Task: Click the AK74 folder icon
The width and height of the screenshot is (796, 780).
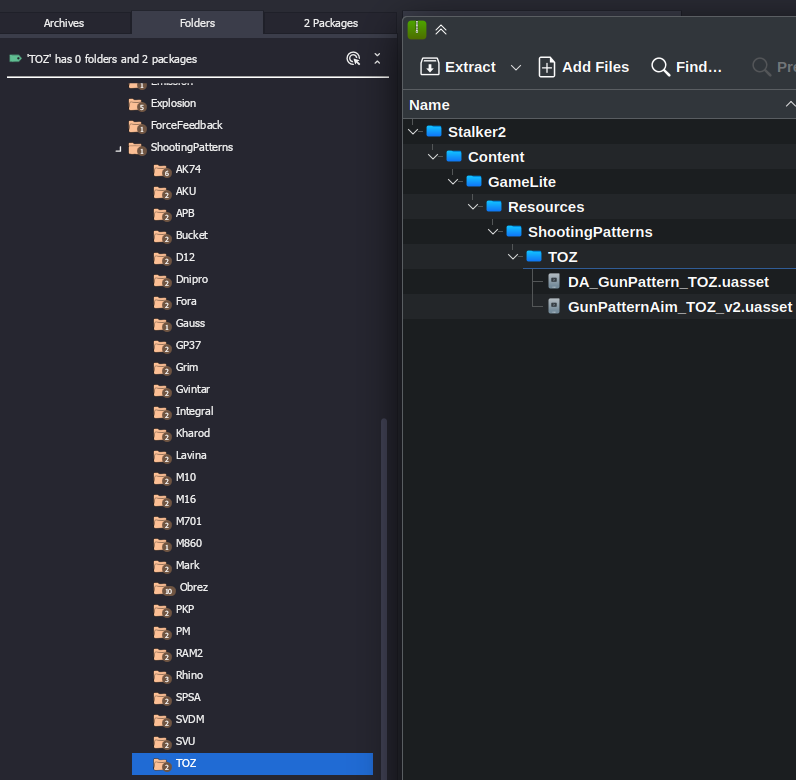Action: click(162, 170)
